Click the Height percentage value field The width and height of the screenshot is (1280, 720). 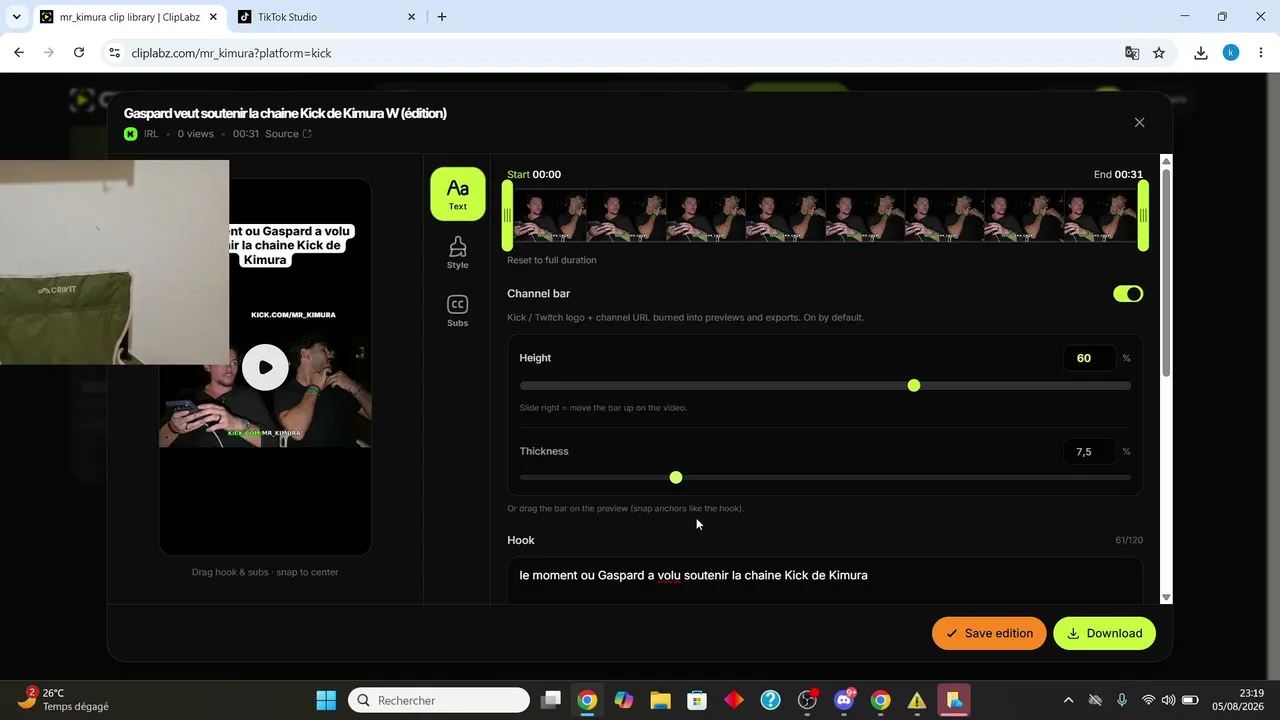click(x=1089, y=358)
